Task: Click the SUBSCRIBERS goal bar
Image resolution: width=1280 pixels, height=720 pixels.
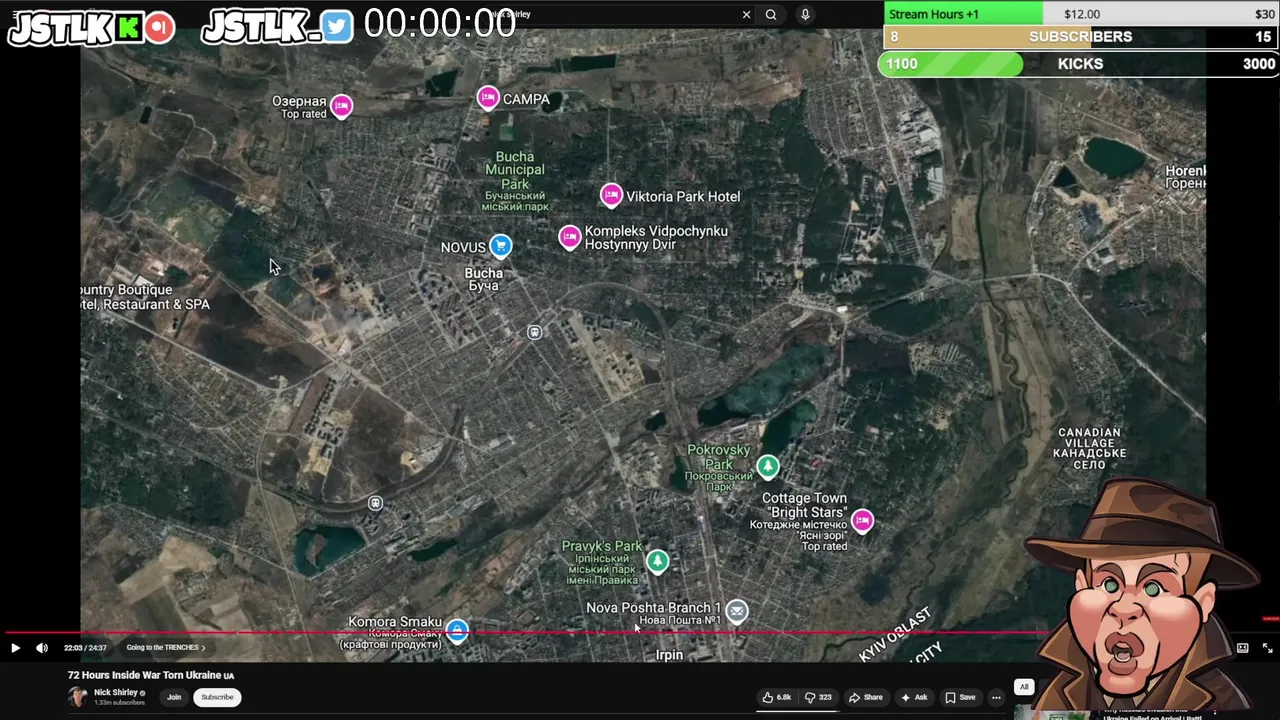Action: 1081,37
